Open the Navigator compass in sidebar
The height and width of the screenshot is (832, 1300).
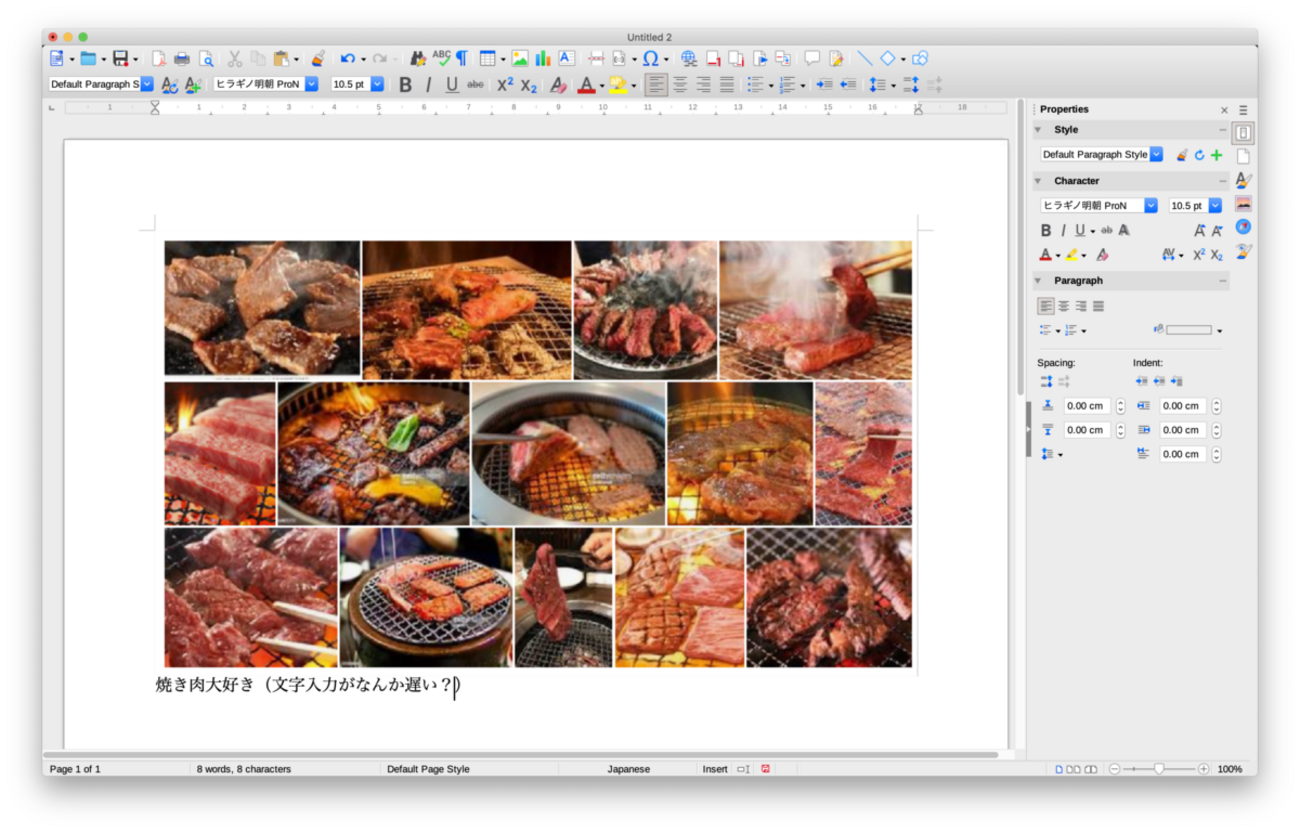click(x=1243, y=227)
